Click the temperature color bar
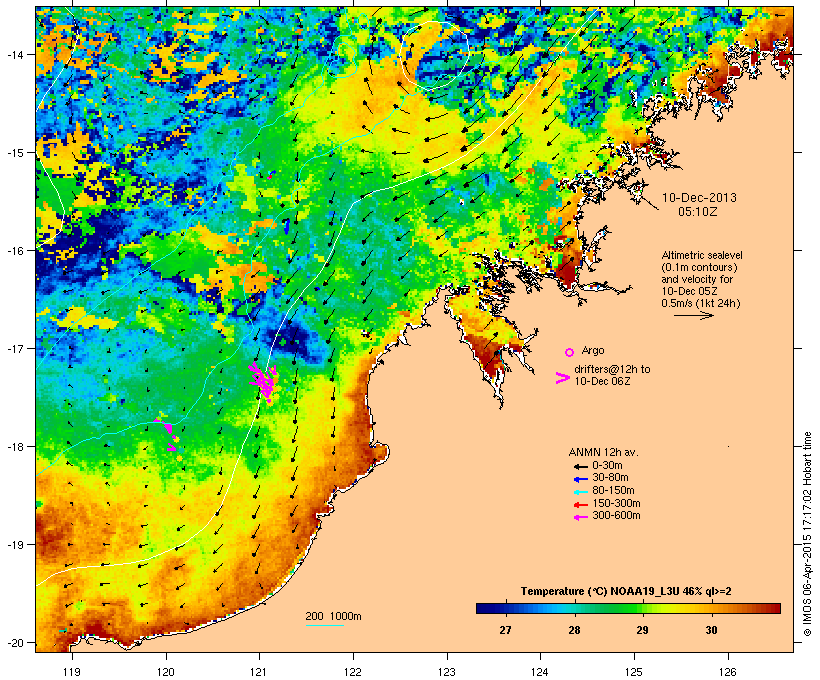Screen dimensions: 820x680 coord(628,608)
